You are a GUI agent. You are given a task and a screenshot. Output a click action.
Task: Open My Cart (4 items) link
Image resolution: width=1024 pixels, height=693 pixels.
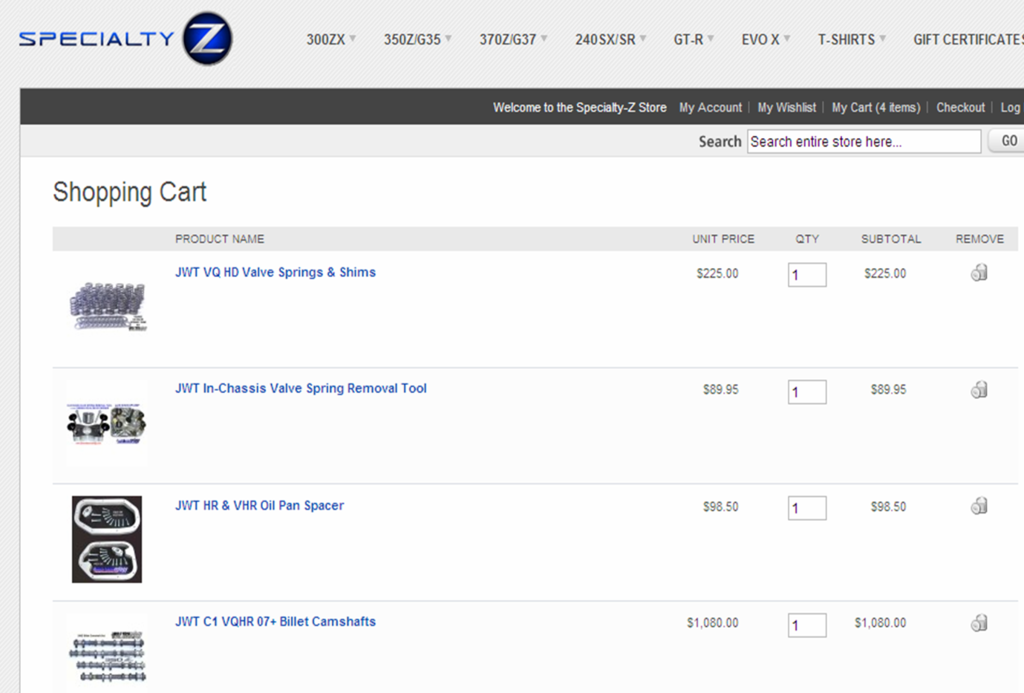[876, 107]
